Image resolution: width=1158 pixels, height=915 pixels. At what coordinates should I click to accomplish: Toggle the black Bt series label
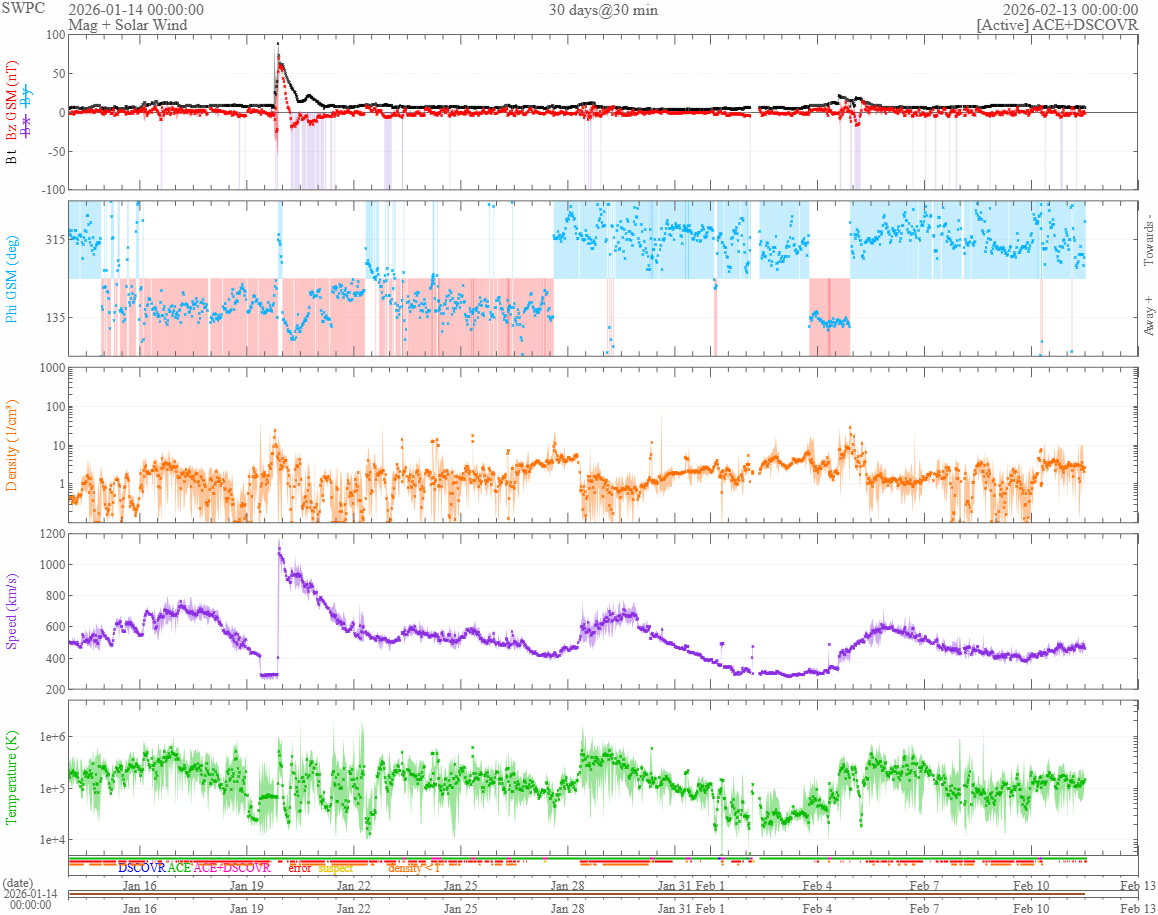point(12,157)
